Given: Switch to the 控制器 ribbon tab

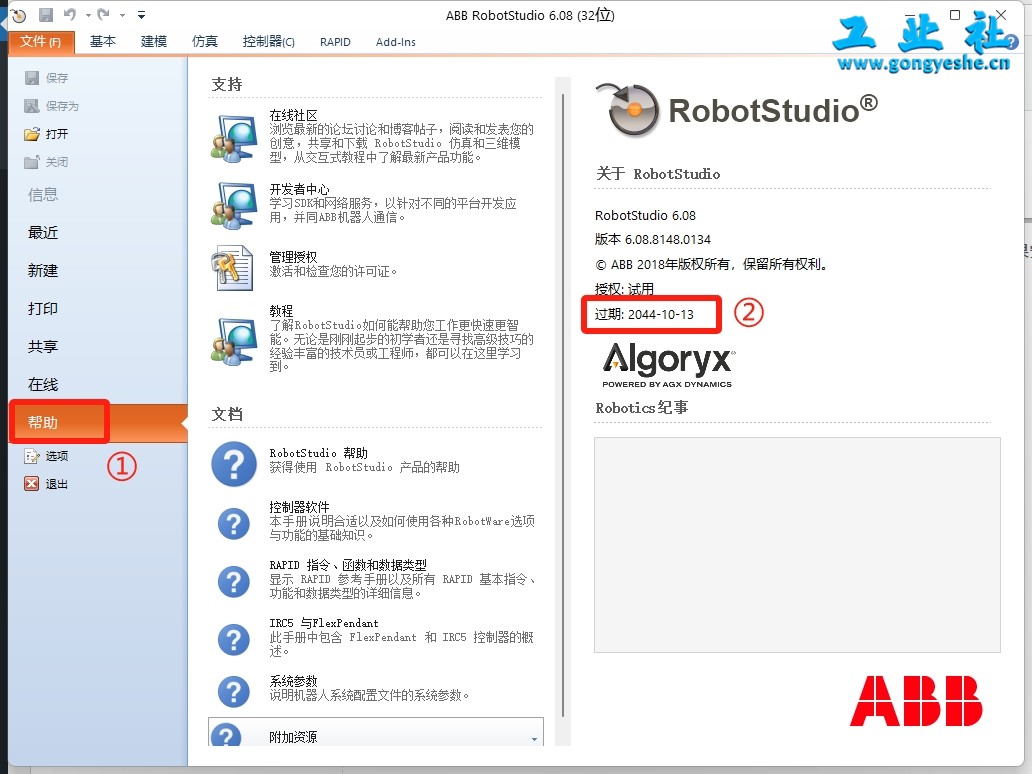Looking at the screenshot, I should pos(269,41).
